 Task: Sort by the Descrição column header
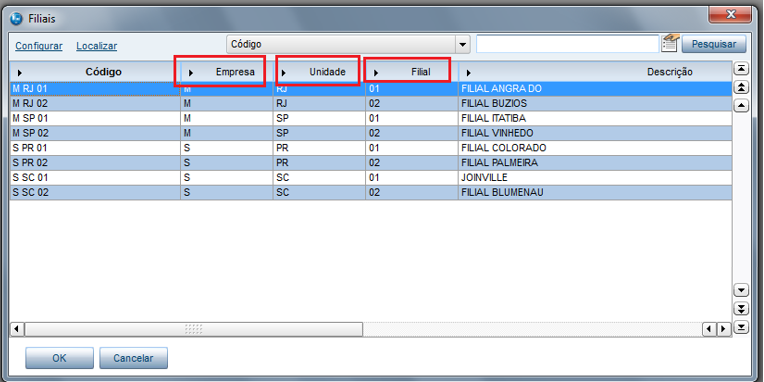[x=595, y=72]
